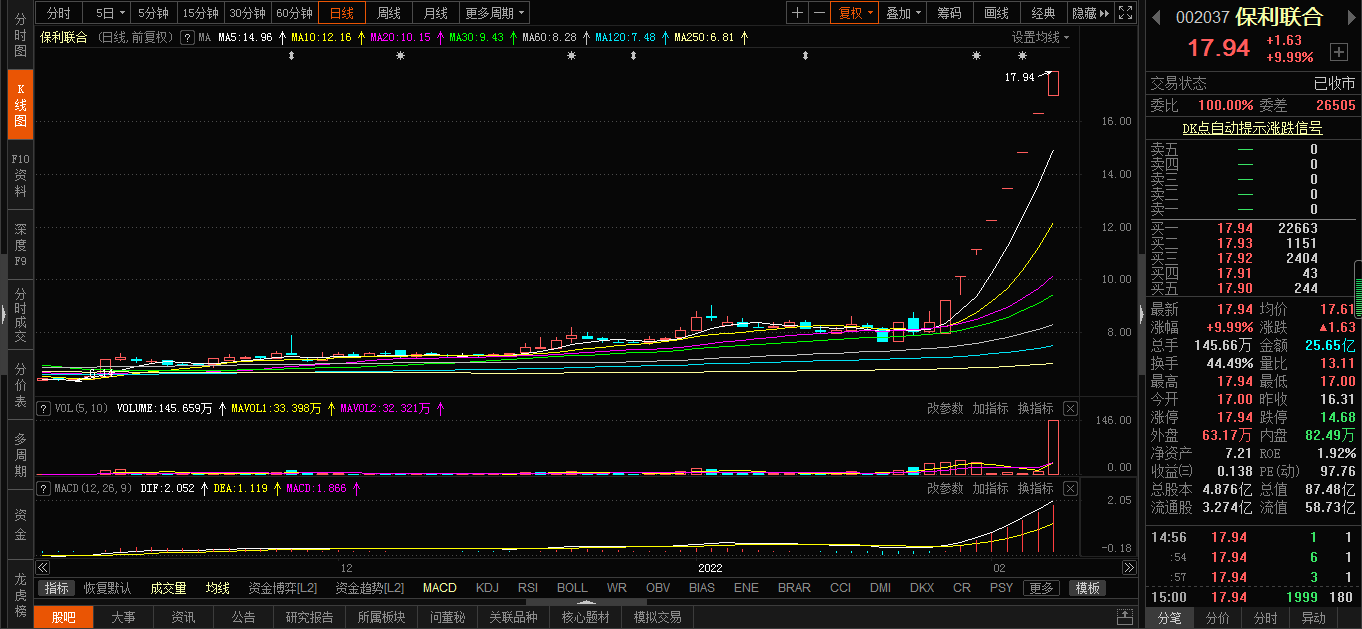Expand the 更多周期 period dropdown
This screenshot has width=1362, height=629.
click(x=495, y=13)
